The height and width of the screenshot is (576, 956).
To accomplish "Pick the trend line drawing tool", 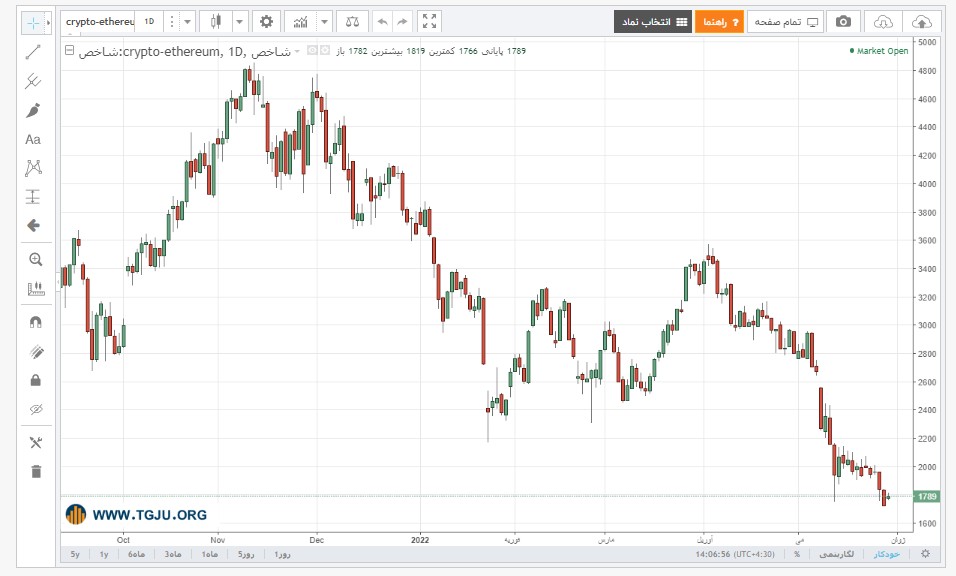I will 33,52.
